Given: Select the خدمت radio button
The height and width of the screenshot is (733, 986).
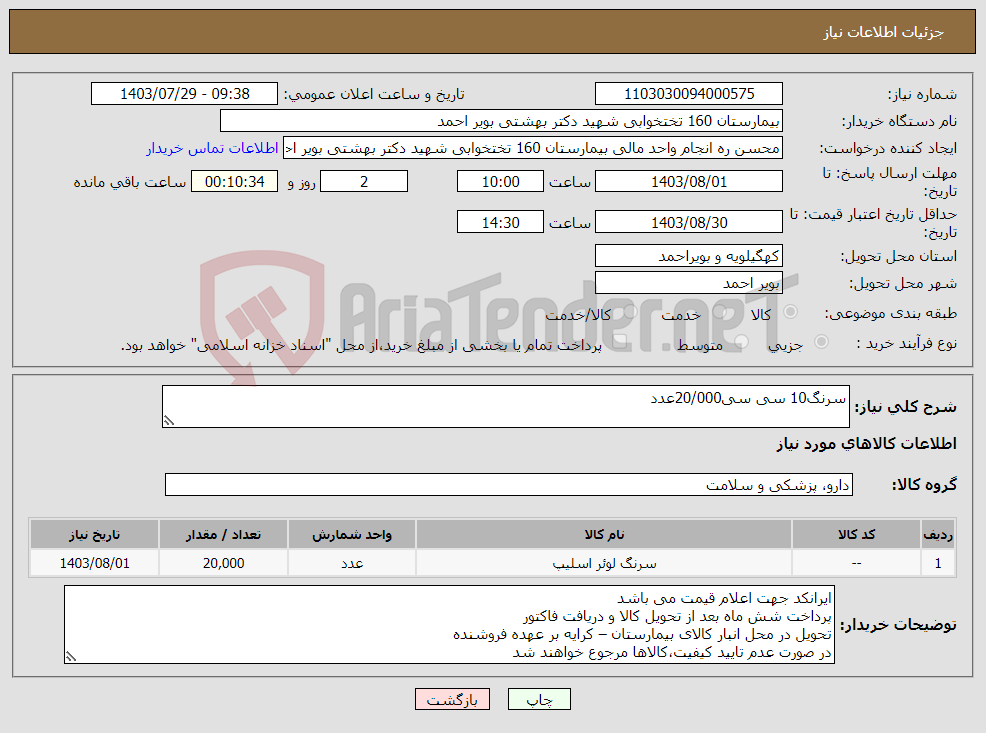Looking at the screenshot, I should click(x=721, y=312).
